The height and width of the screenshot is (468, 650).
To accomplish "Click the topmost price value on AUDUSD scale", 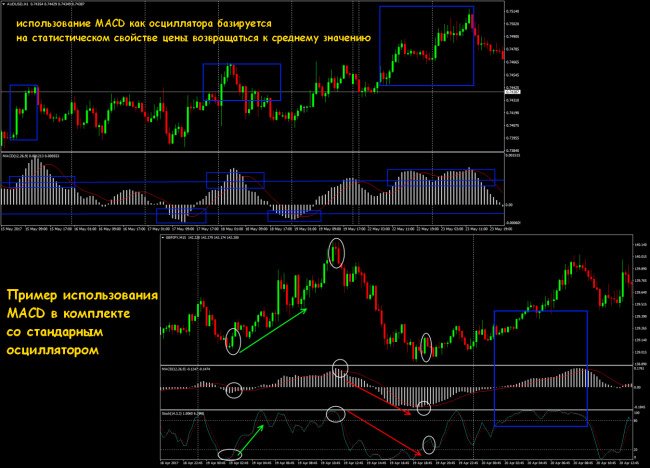I will (x=513, y=11).
